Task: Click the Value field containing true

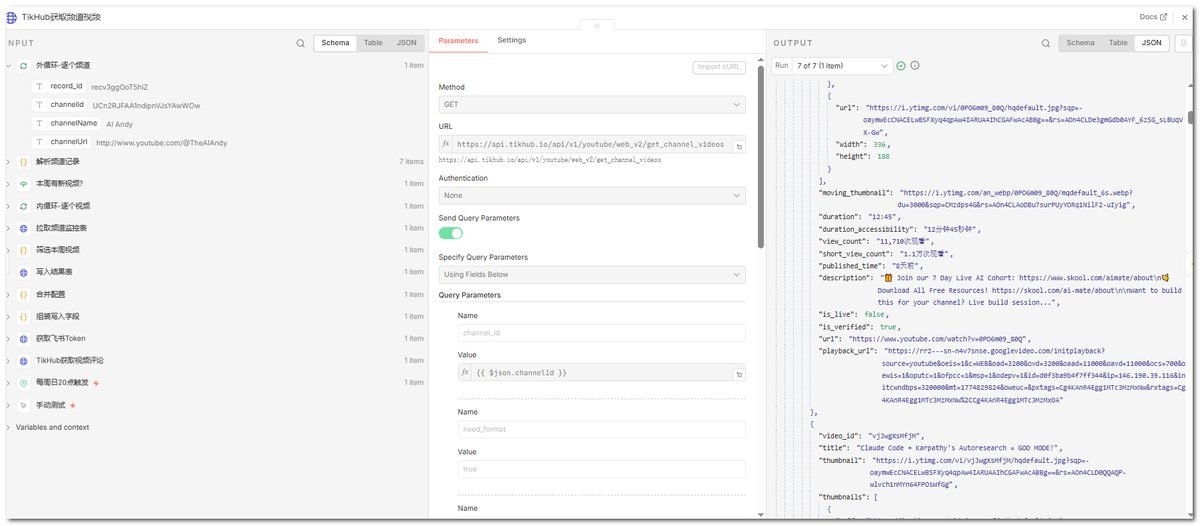Action: coord(602,469)
